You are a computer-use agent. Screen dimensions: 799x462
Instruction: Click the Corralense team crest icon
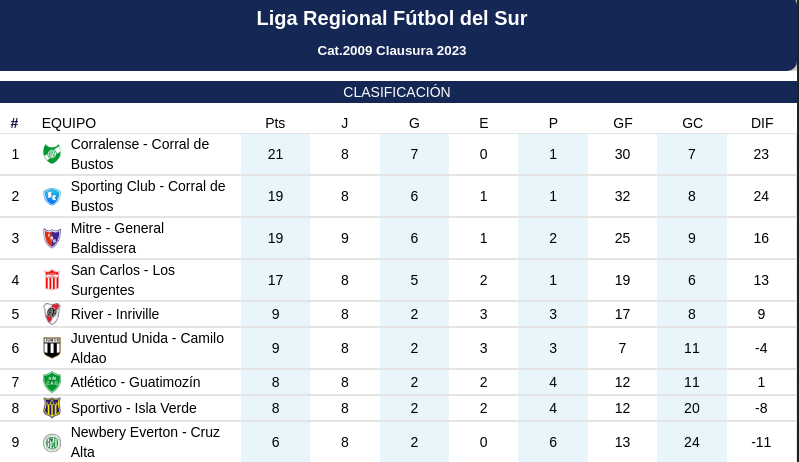point(52,154)
